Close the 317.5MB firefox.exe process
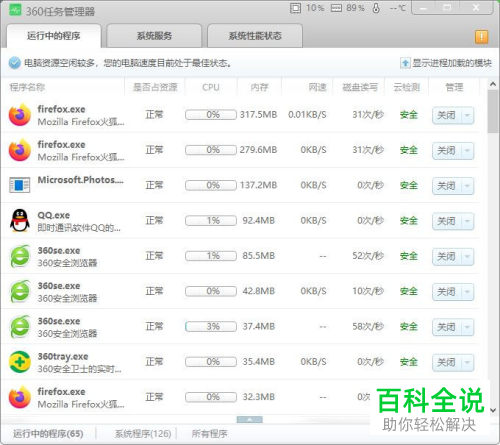The width and height of the screenshot is (500, 445). point(446,115)
